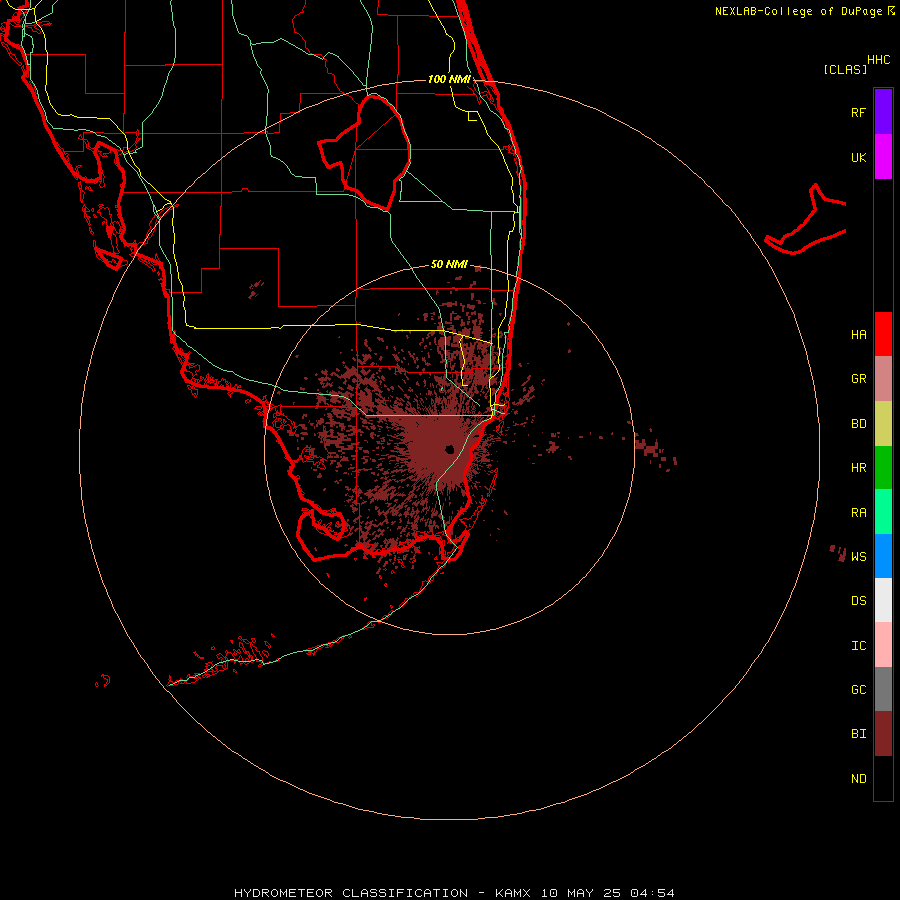Click the UK legend label
The width and height of the screenshot is (900, 900).
coord(858,157)
